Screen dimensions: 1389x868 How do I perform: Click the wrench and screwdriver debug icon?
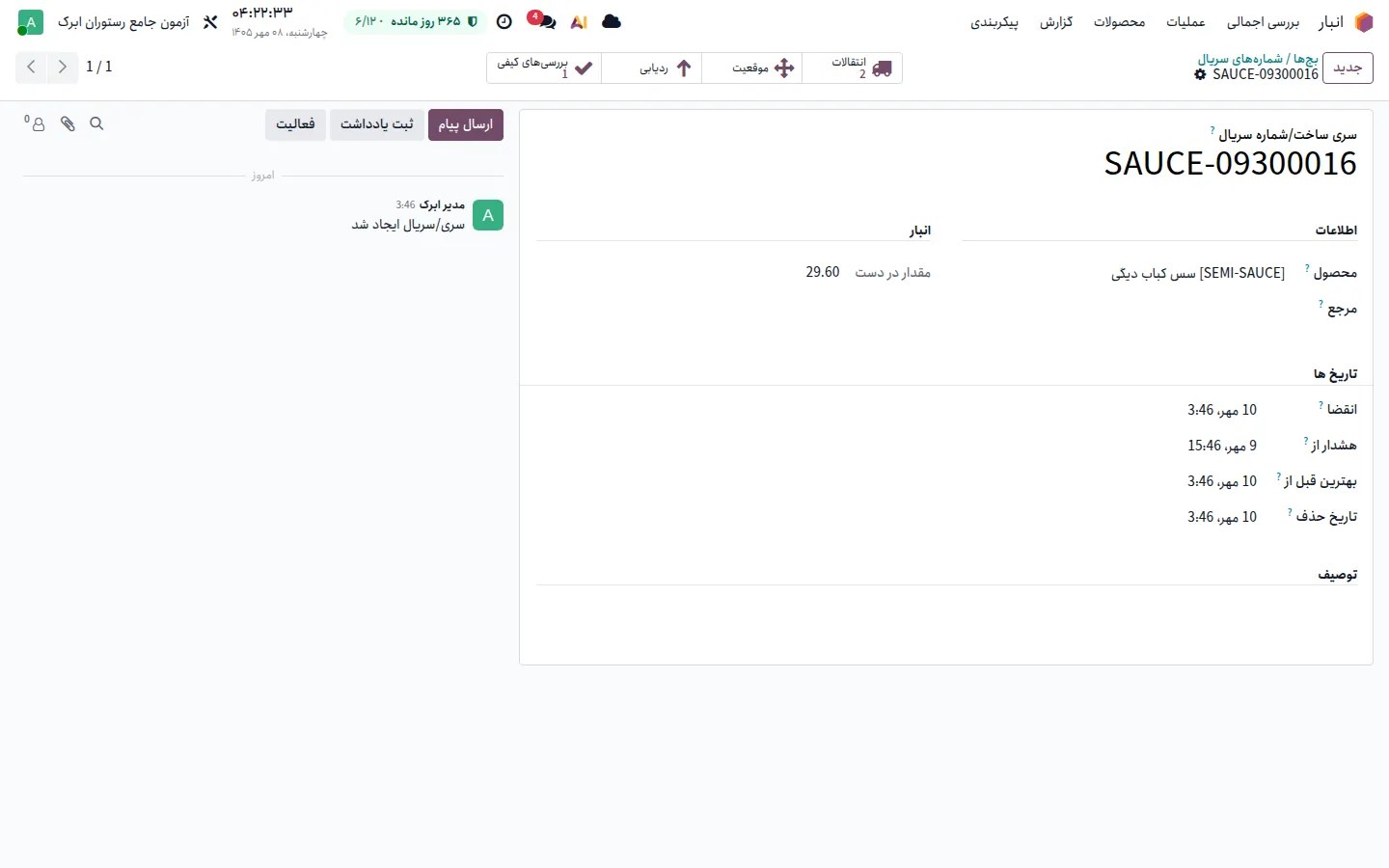coord(210,22)
